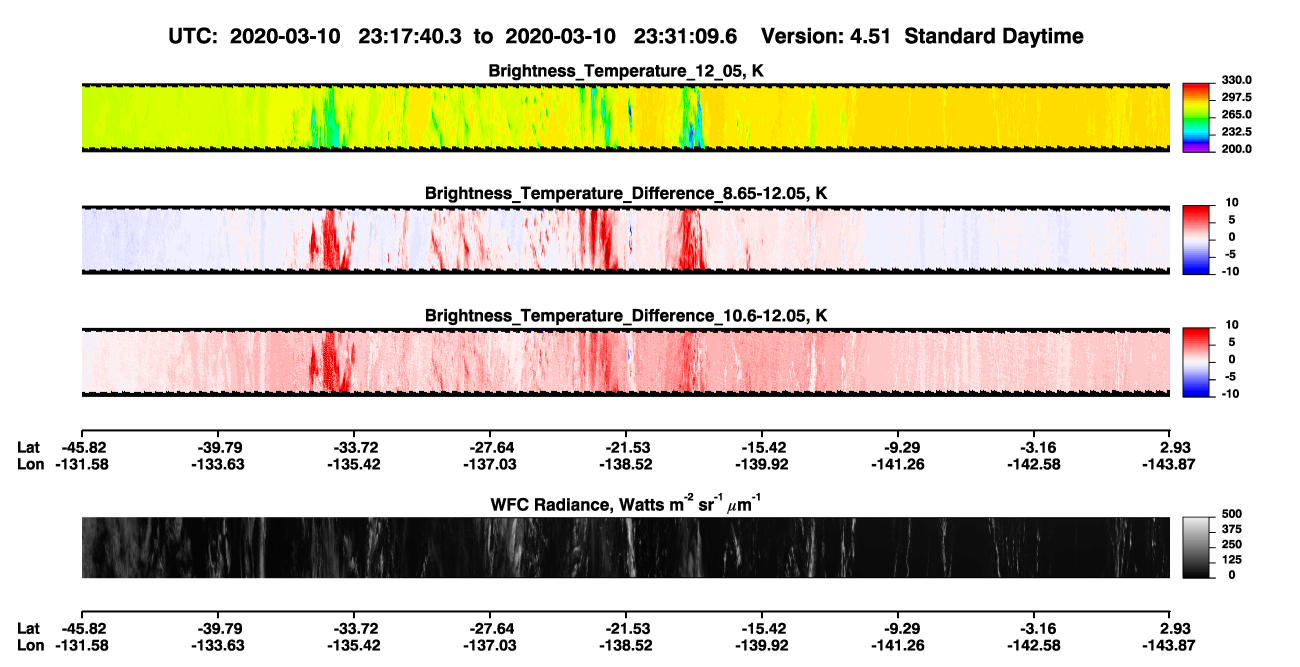Click the WFC colorbar value '500'

pos(1232,514)
